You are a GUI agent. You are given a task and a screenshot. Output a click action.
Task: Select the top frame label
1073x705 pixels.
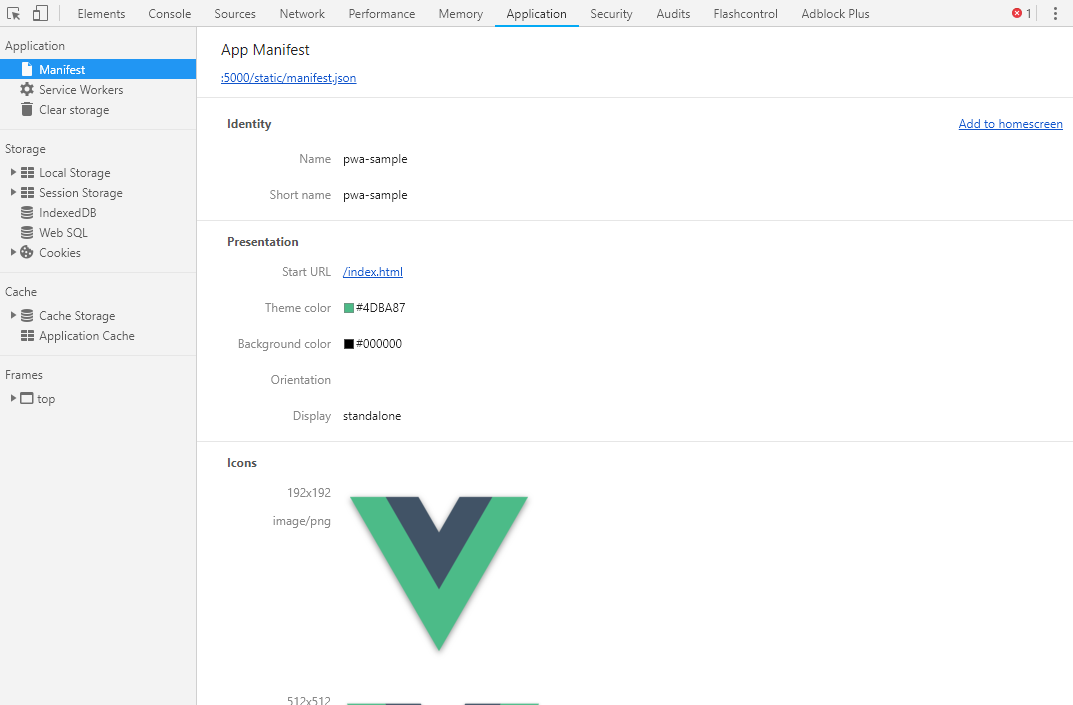point(46,399)
